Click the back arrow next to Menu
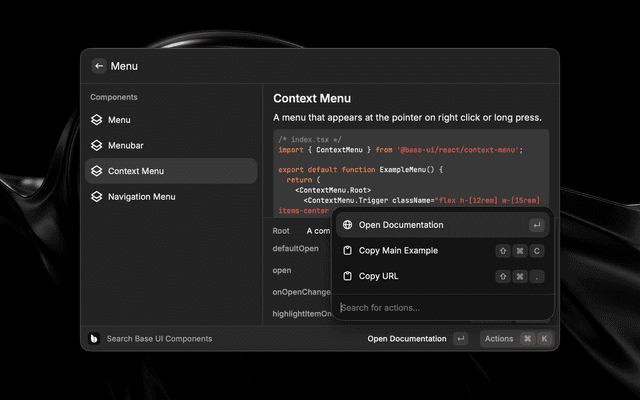 tap(98, 66)
